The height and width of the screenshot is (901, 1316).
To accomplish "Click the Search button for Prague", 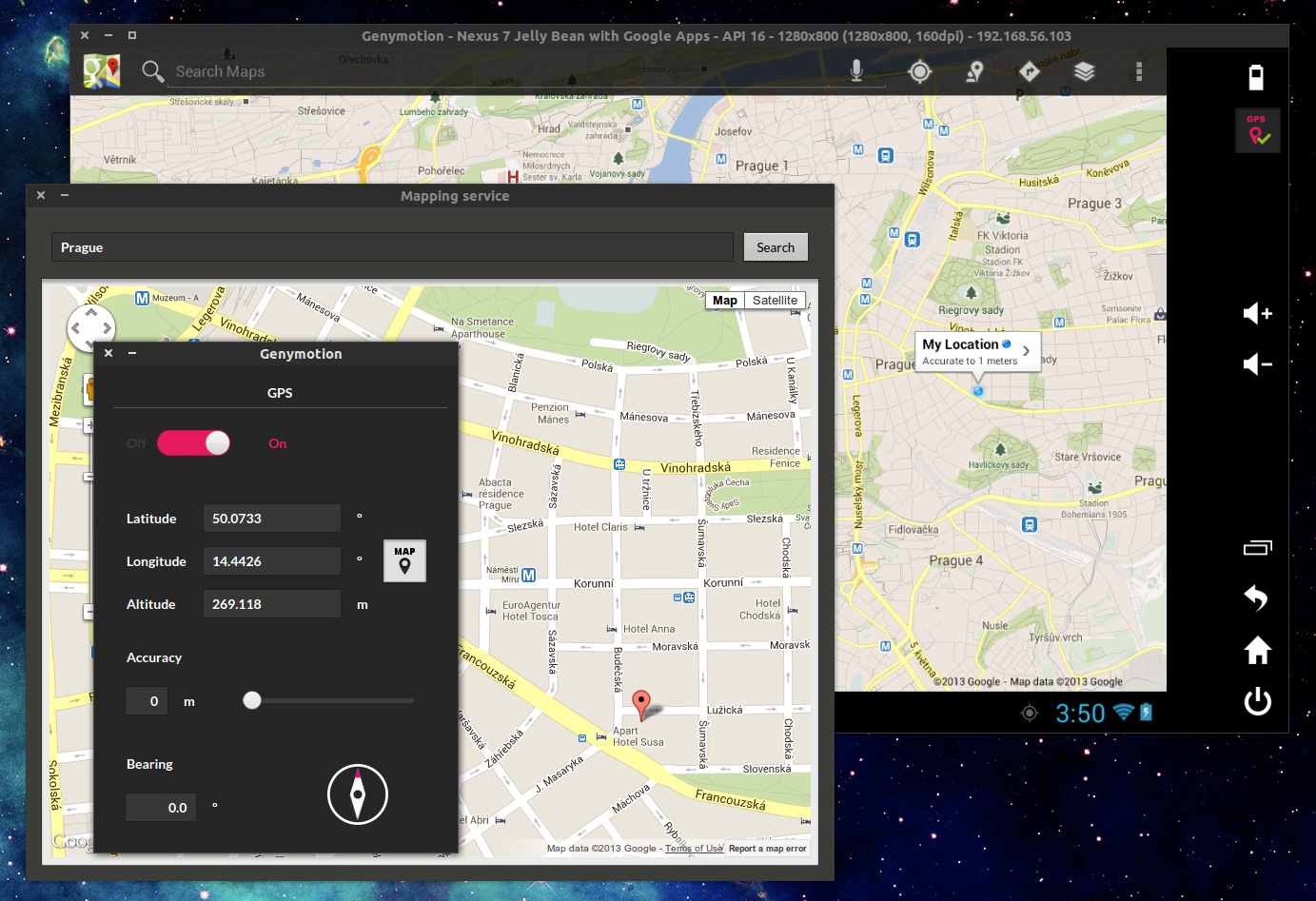I will coord(776,247).
